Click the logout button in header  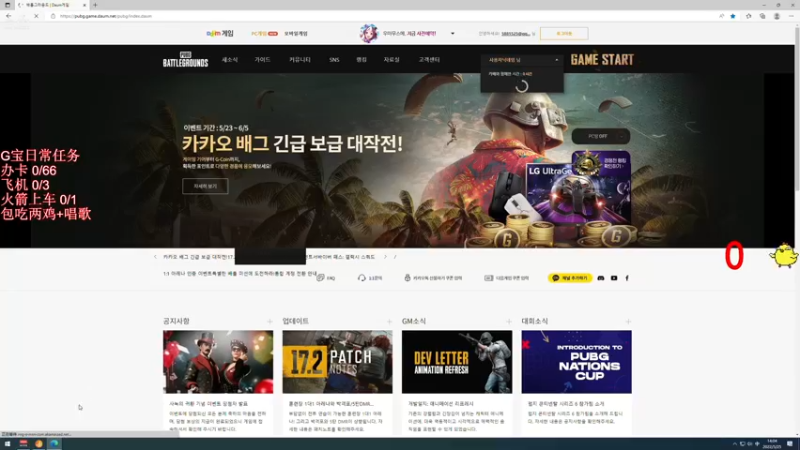[564, 34]
